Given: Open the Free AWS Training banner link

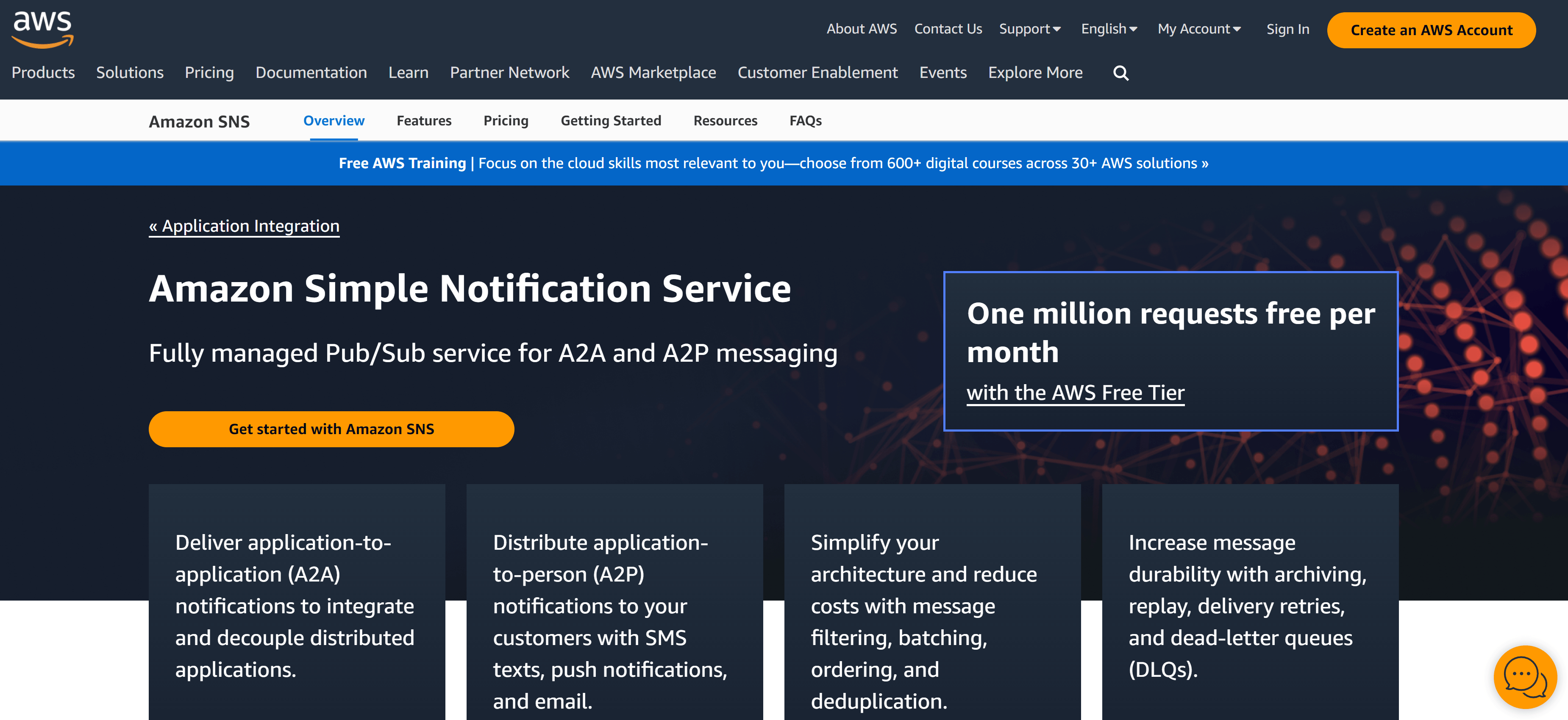Looking at the screenshot, I should pyautogui.click(x=774, y=163).
